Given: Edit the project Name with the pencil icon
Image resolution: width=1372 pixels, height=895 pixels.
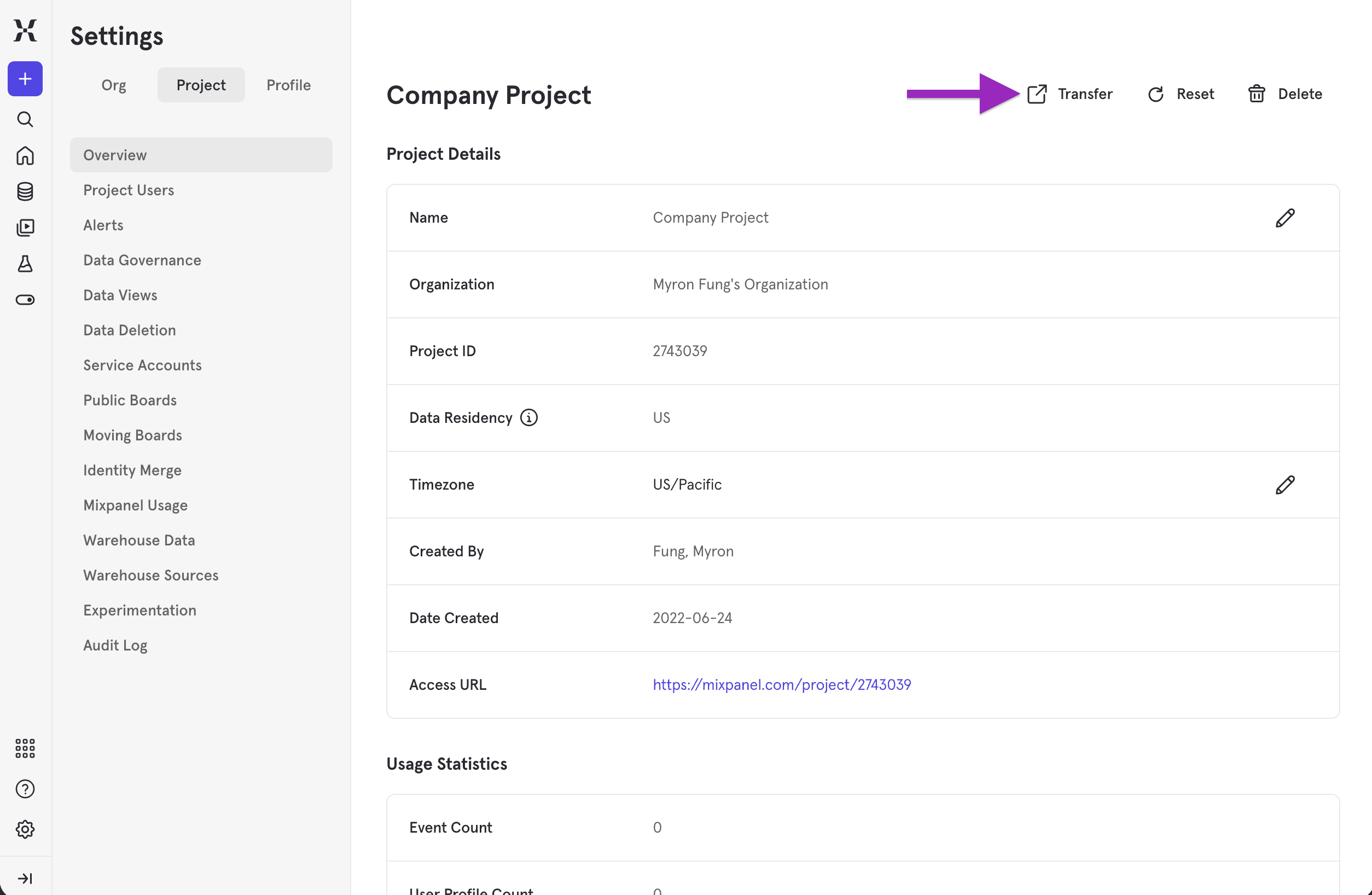Looking at the screenshot, I should (x=1286, y=217).
